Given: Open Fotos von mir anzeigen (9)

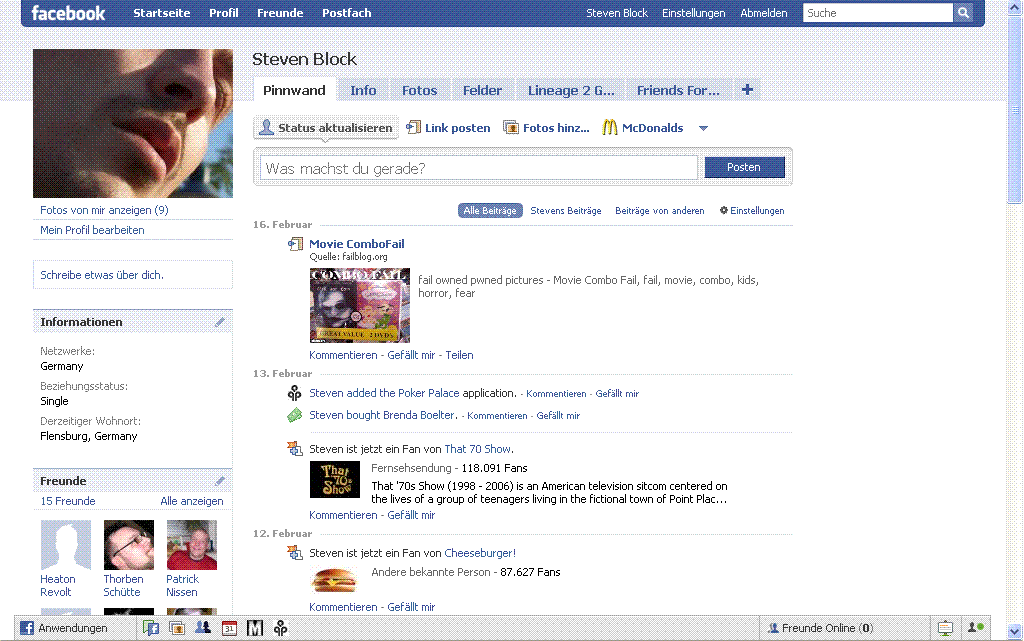Looking at the screenshot, I should click(x=104, y=210).
